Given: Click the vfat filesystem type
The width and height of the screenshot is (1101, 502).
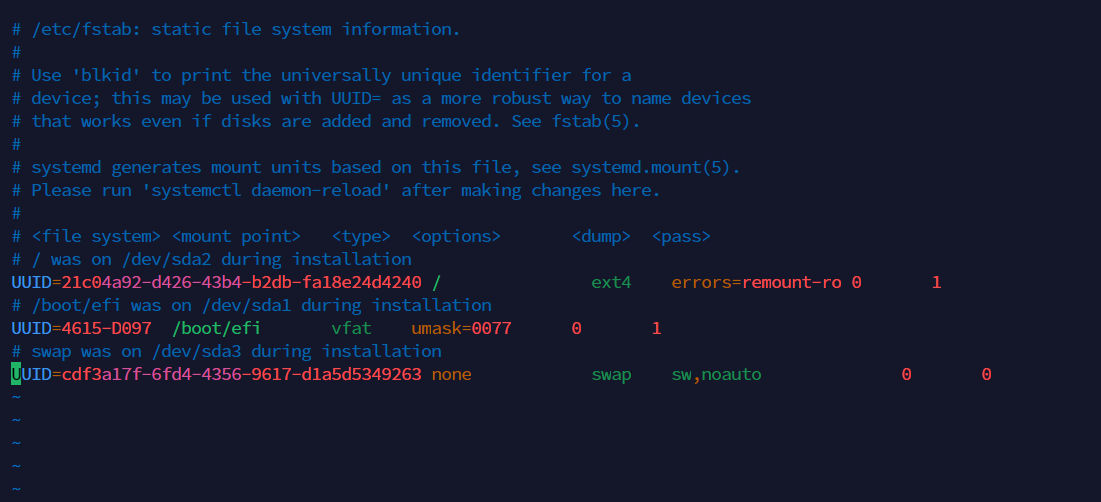Looking at the screenshot, I should pos(351,328).
